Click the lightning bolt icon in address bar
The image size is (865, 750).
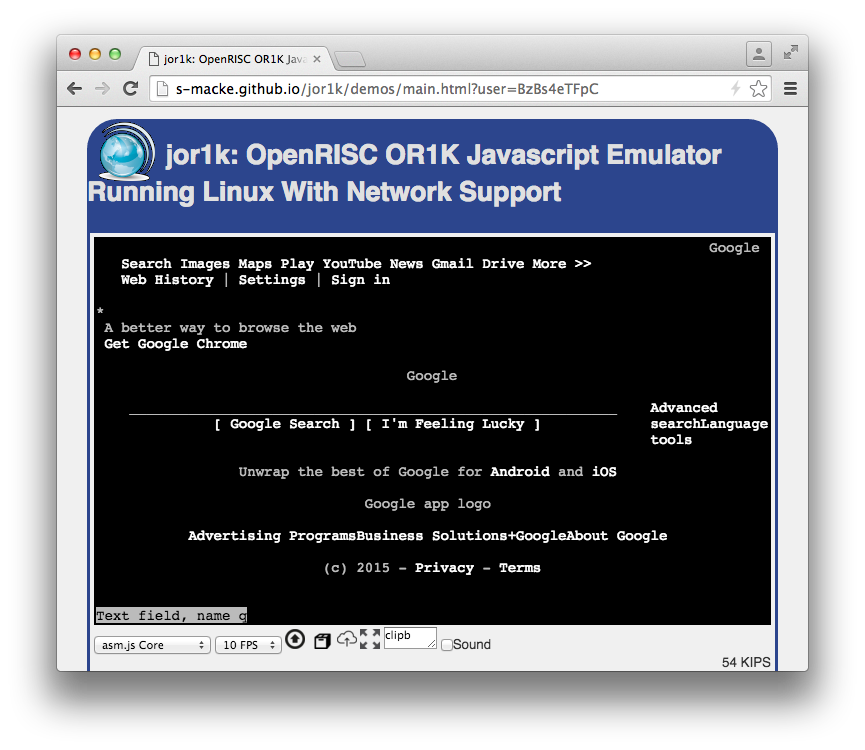(735, 88)
